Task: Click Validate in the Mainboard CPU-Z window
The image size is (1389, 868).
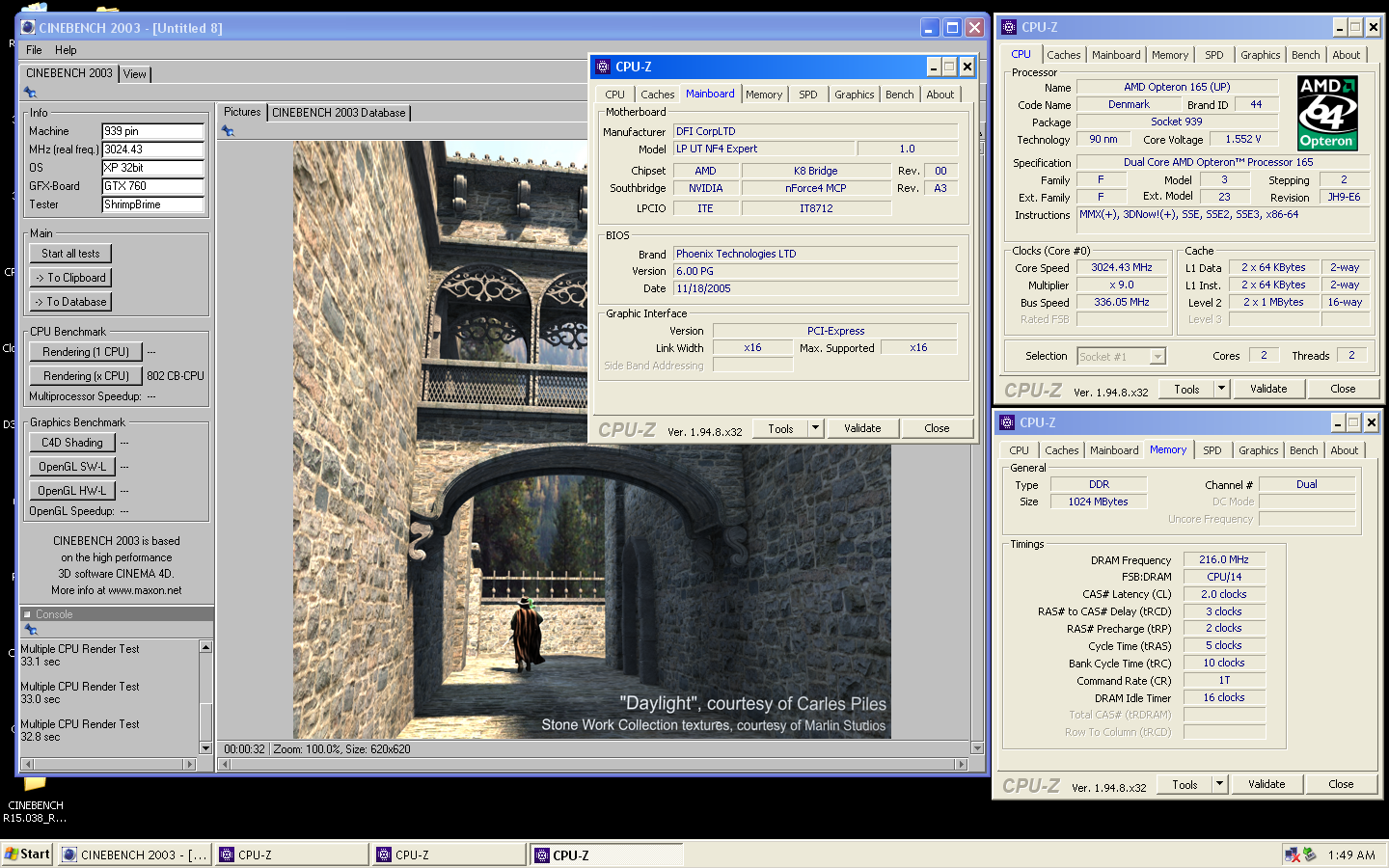Action: [862, 428]
